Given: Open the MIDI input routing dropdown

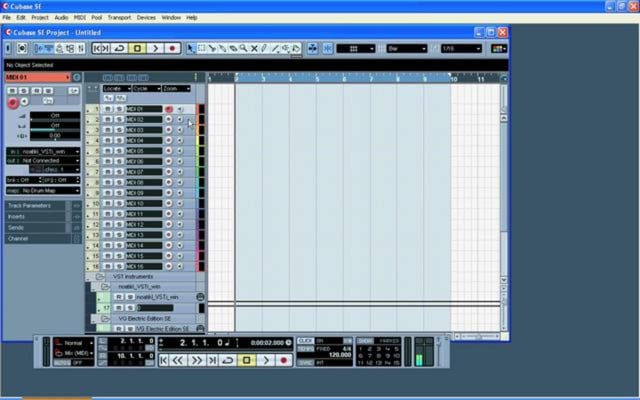Looking at the screenshot, I should pos(43,151).
